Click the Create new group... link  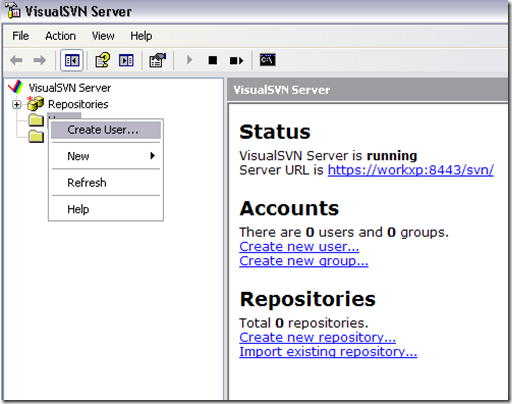pos(304,261)
